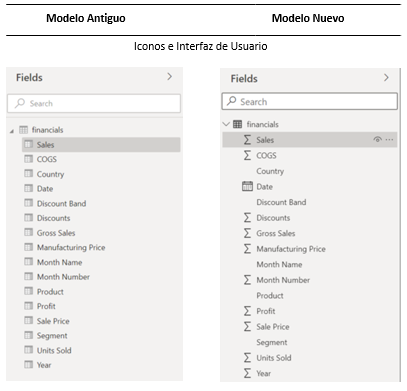Click the sigma icon next to COGS
Screen dimensions: 407x391
point(247,155)
